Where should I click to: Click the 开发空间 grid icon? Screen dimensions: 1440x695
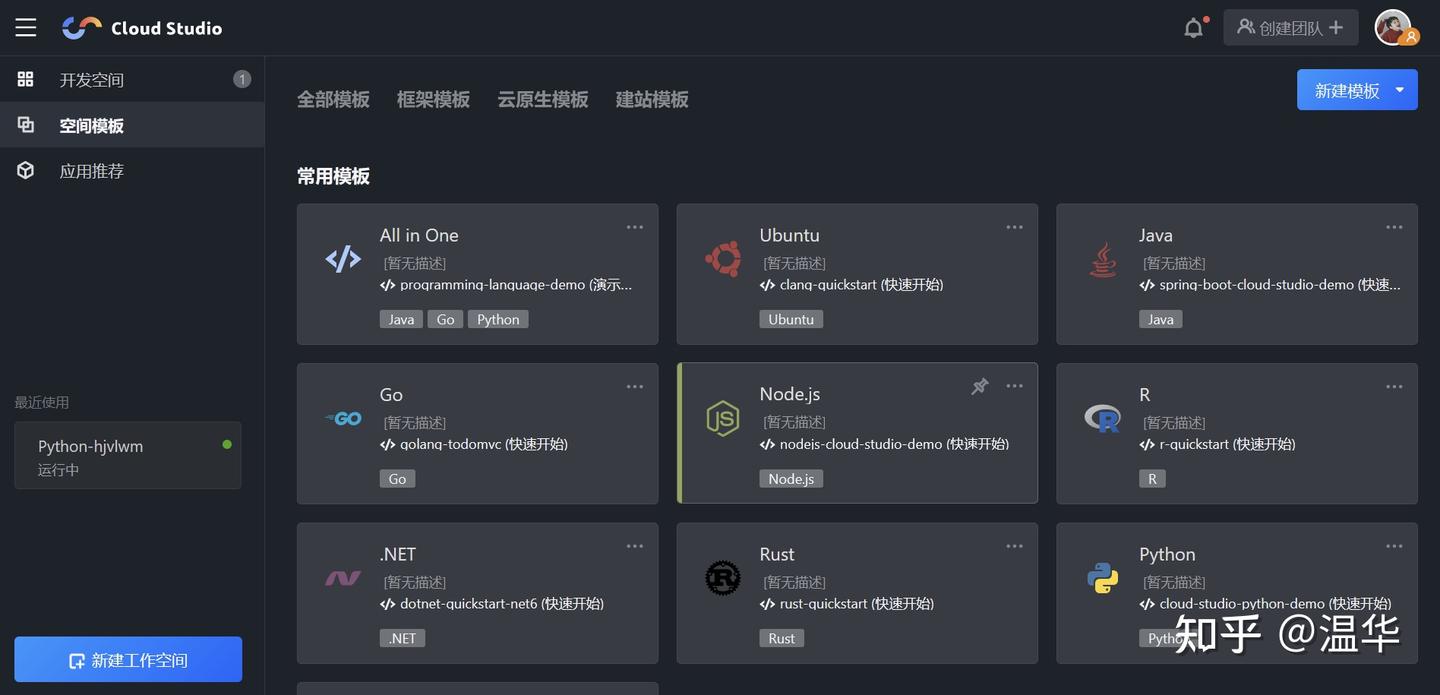click(x=26, y=79)
